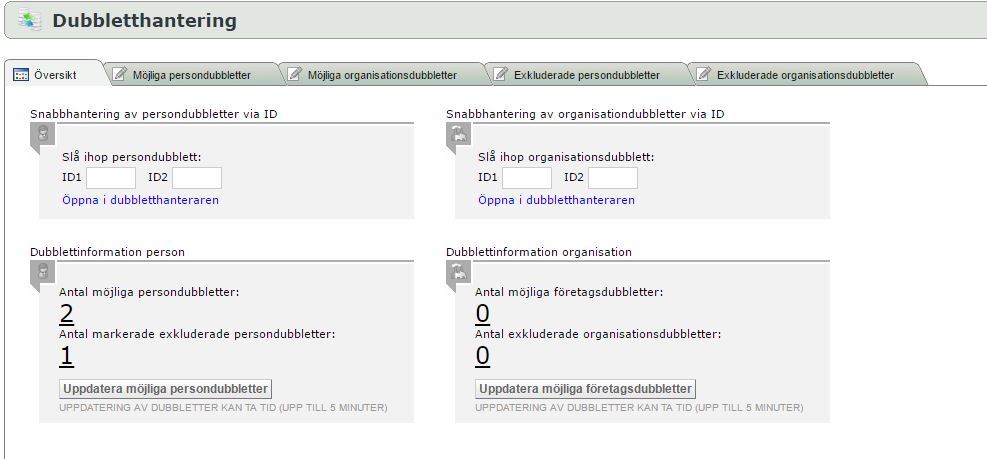
Task: Click Öppna i dubbletthanteraren under persondubblett
Action: click(140, 200)
